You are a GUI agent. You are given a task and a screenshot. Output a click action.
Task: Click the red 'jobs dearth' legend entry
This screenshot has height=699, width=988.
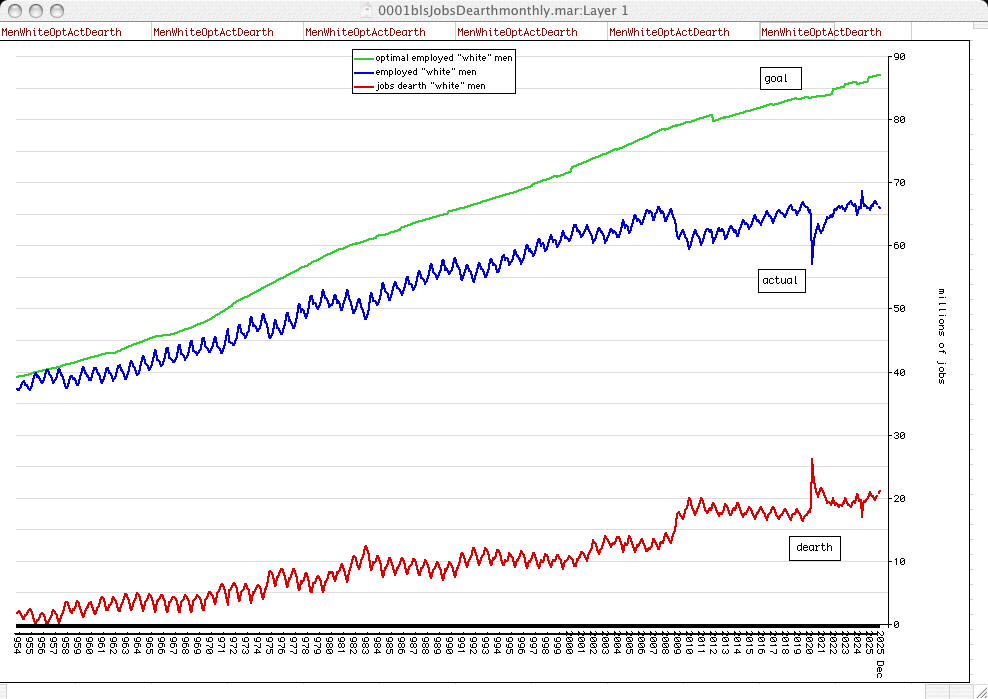[x=430, y=86]
